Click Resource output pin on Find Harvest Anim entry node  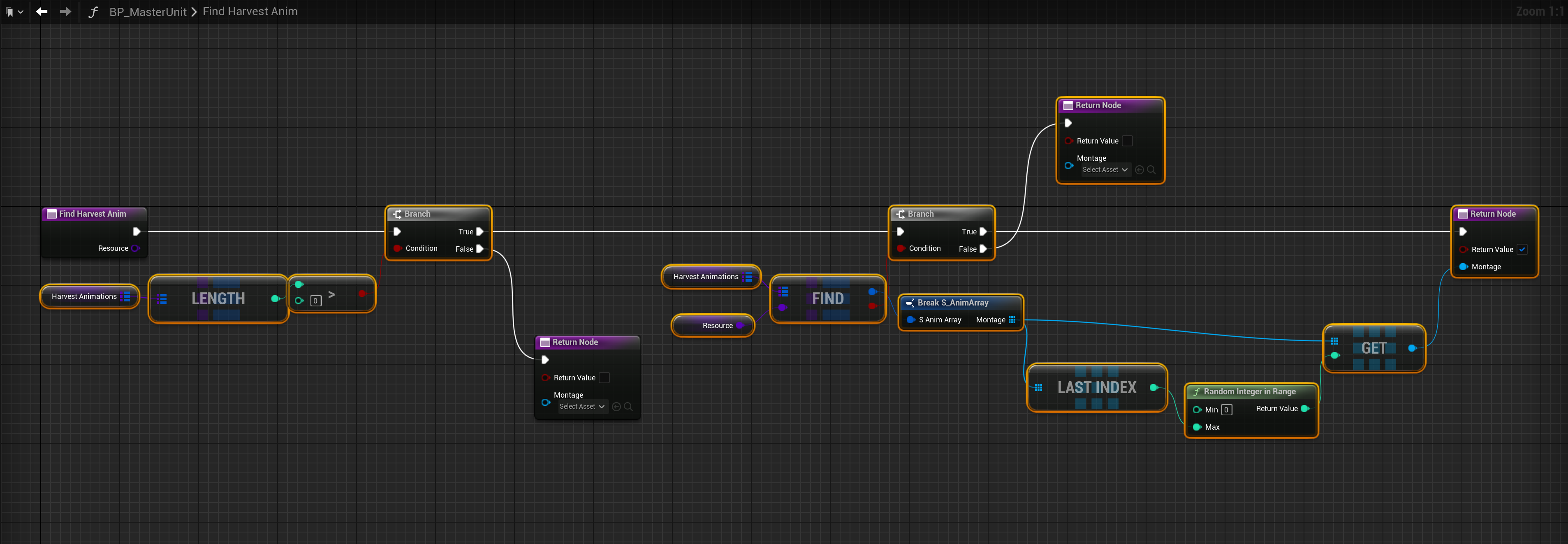[x=135, y=248]
